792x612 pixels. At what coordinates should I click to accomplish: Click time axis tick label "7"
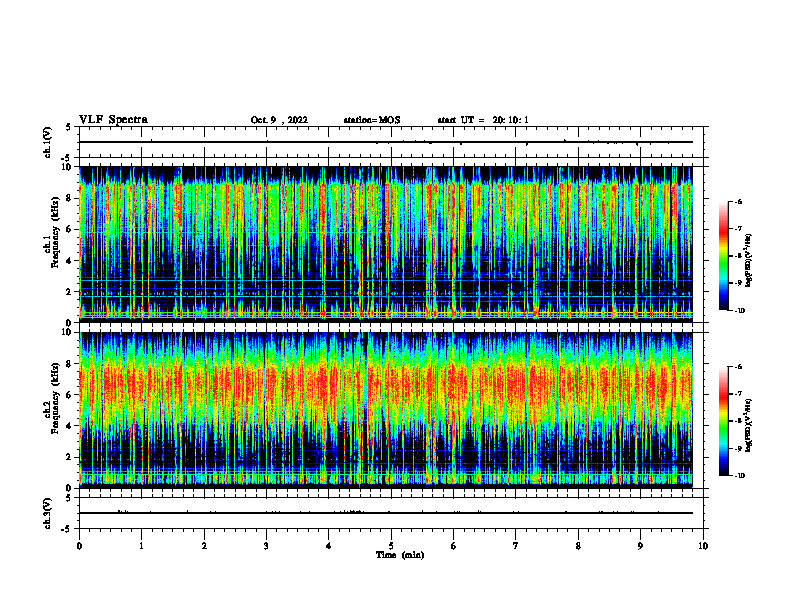coord(516,546)
